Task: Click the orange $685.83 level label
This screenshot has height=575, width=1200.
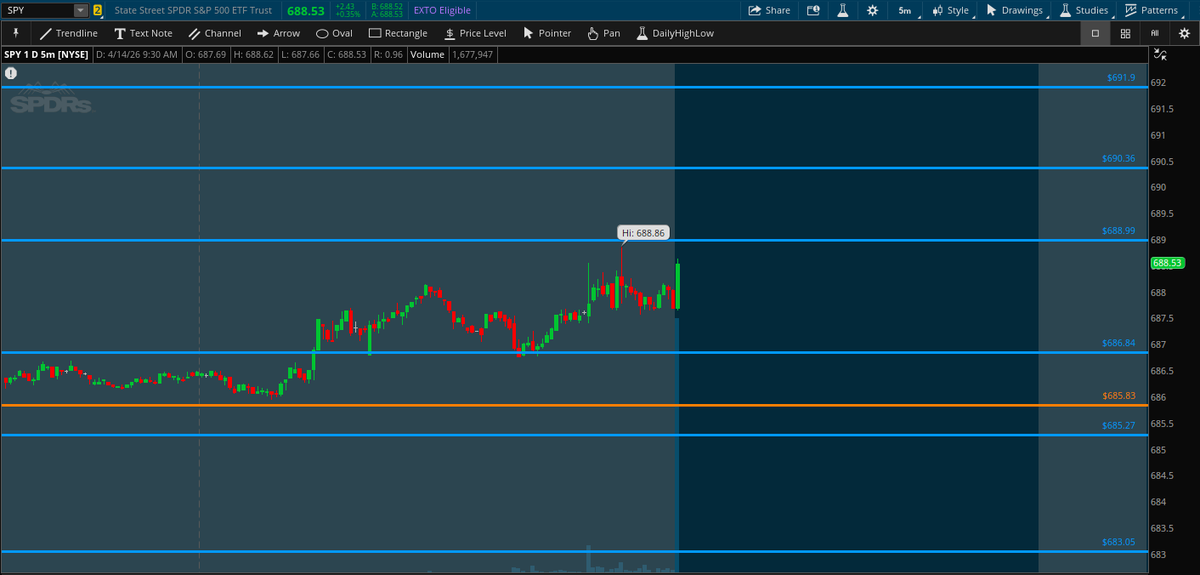Action: (x=1119, y=396)
